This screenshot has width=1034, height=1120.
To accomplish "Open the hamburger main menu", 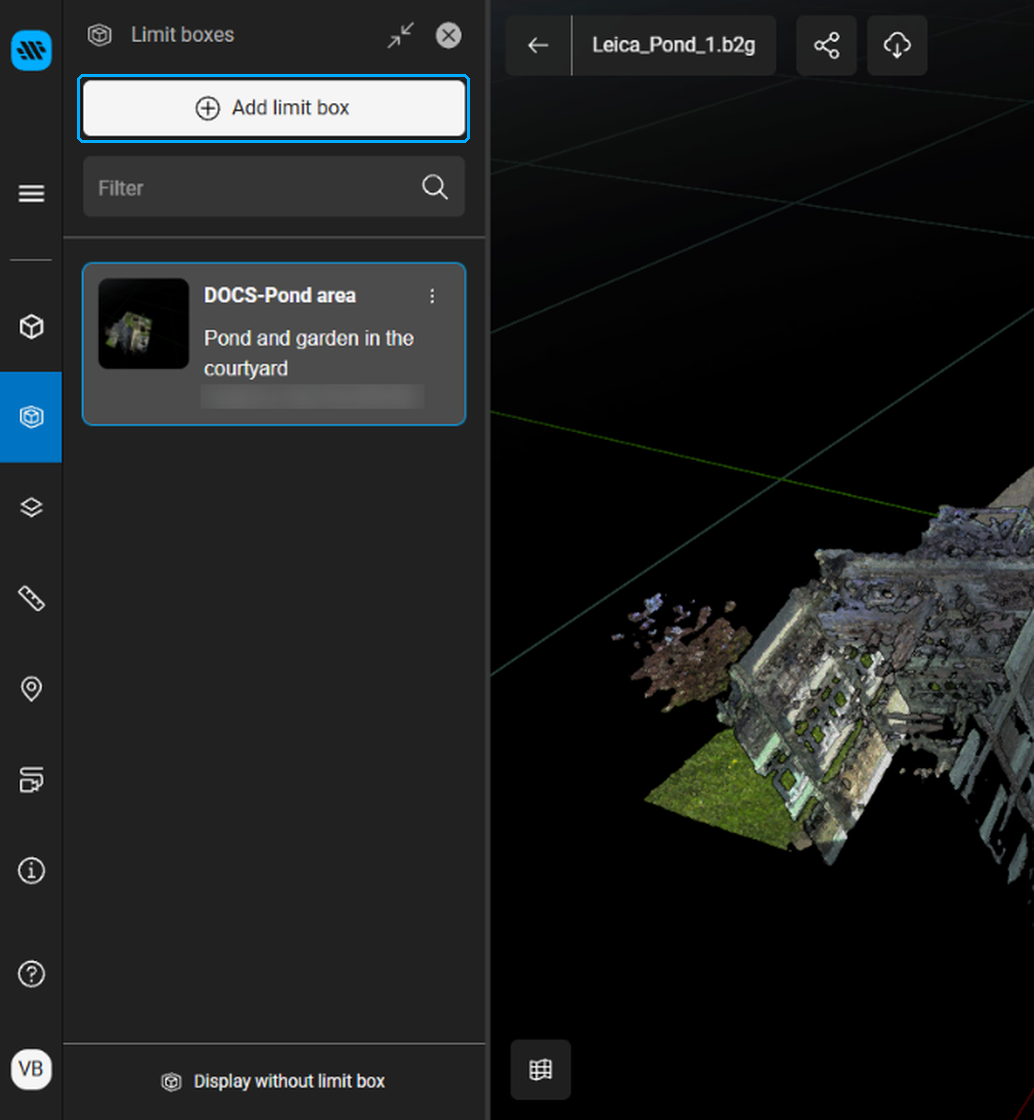I will (x=31, y=194).
